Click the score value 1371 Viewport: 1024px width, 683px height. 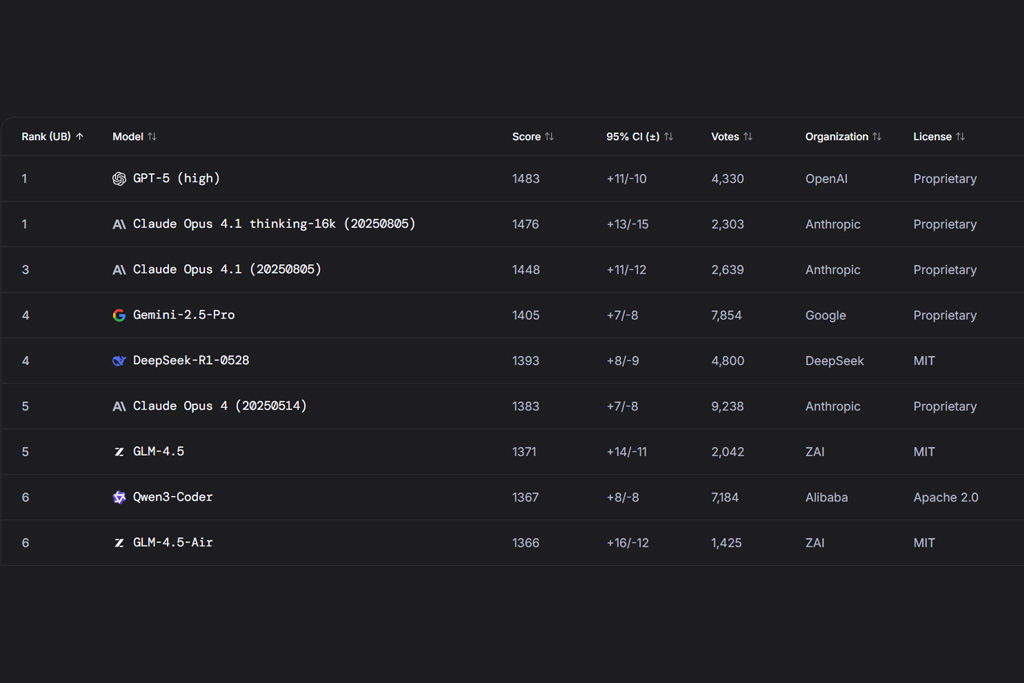coord(524,452)
